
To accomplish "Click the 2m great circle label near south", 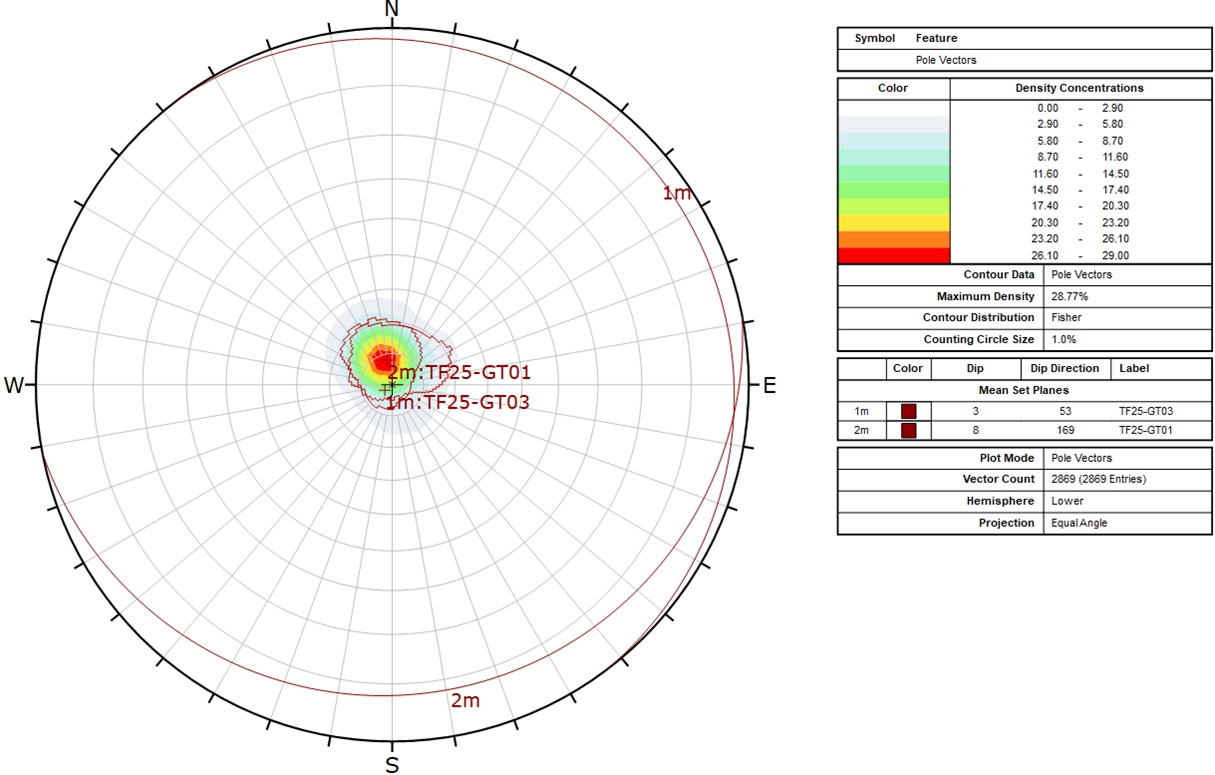I will (x=465, y=700).
